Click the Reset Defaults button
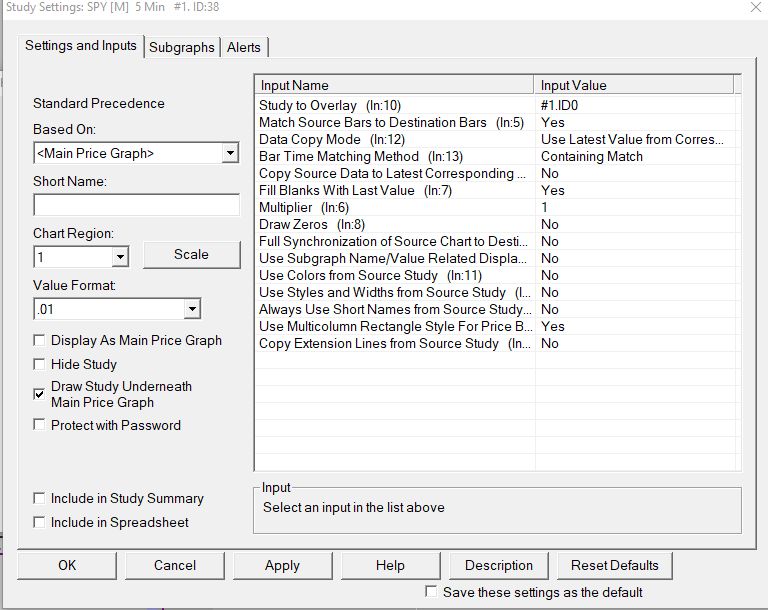768x610 pixels. 614,565
